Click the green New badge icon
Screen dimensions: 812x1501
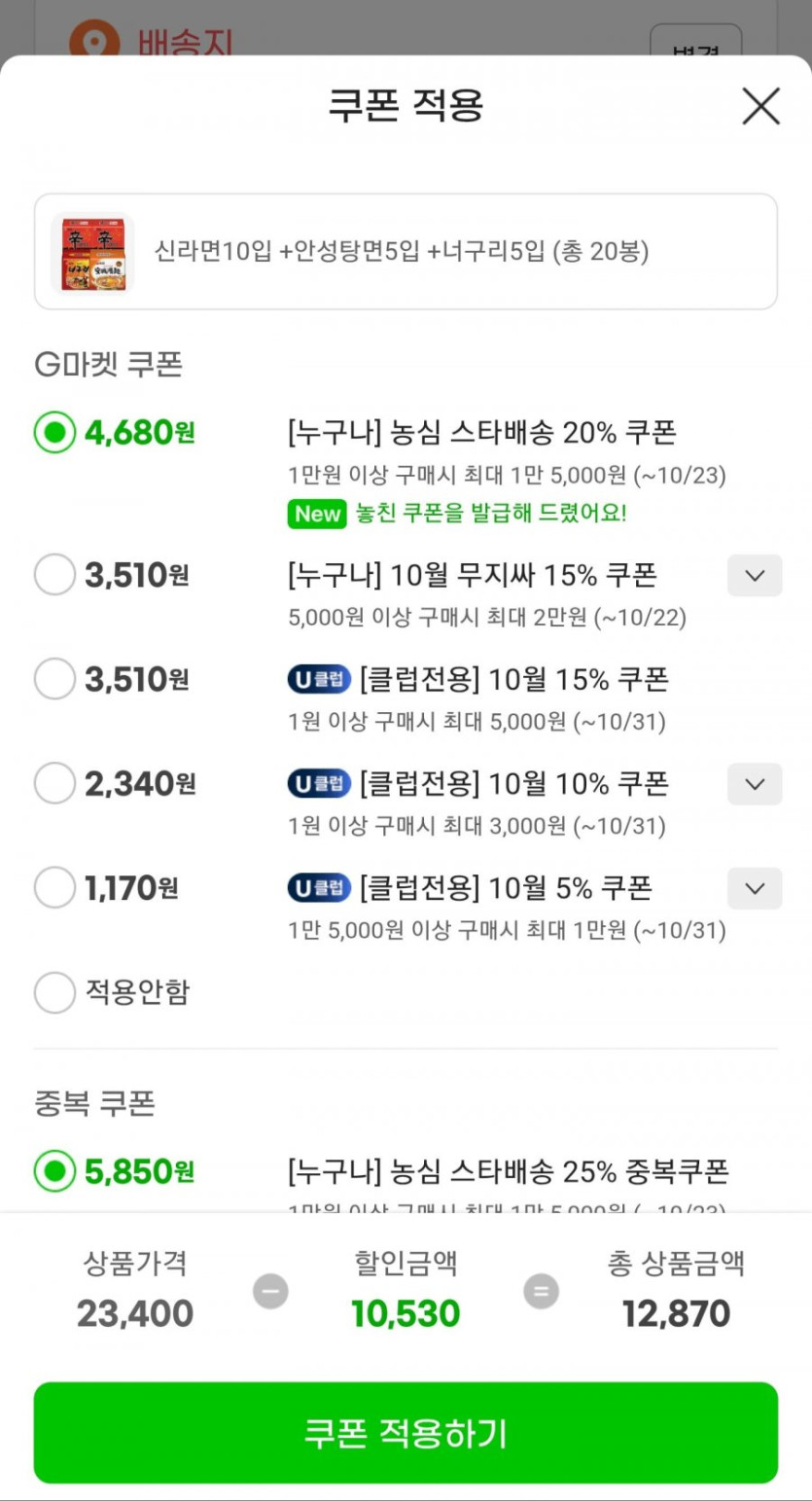[317, 514]
